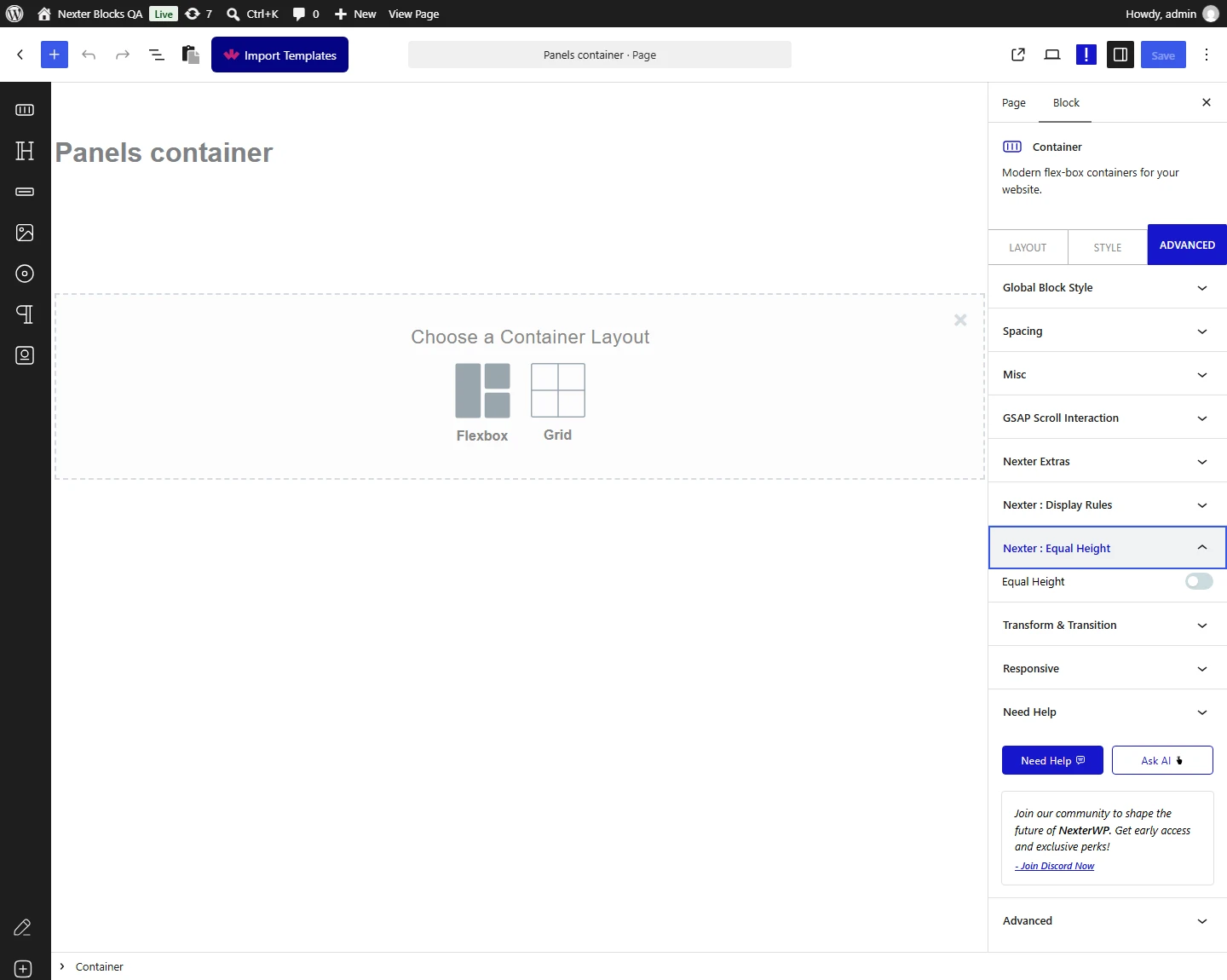Open the three-dot options menu
Screen dimensions: 1227x980
click(x=1207, y=55)
